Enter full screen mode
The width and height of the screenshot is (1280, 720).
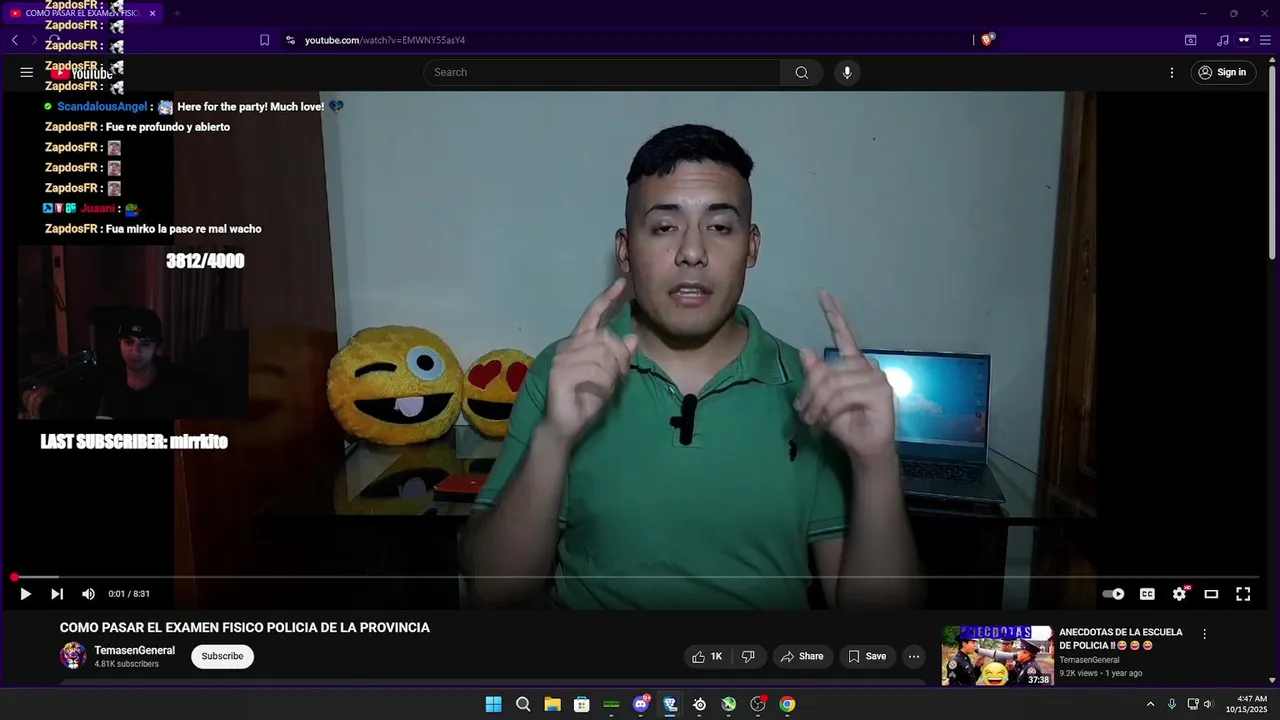(x=1243, y=594)
